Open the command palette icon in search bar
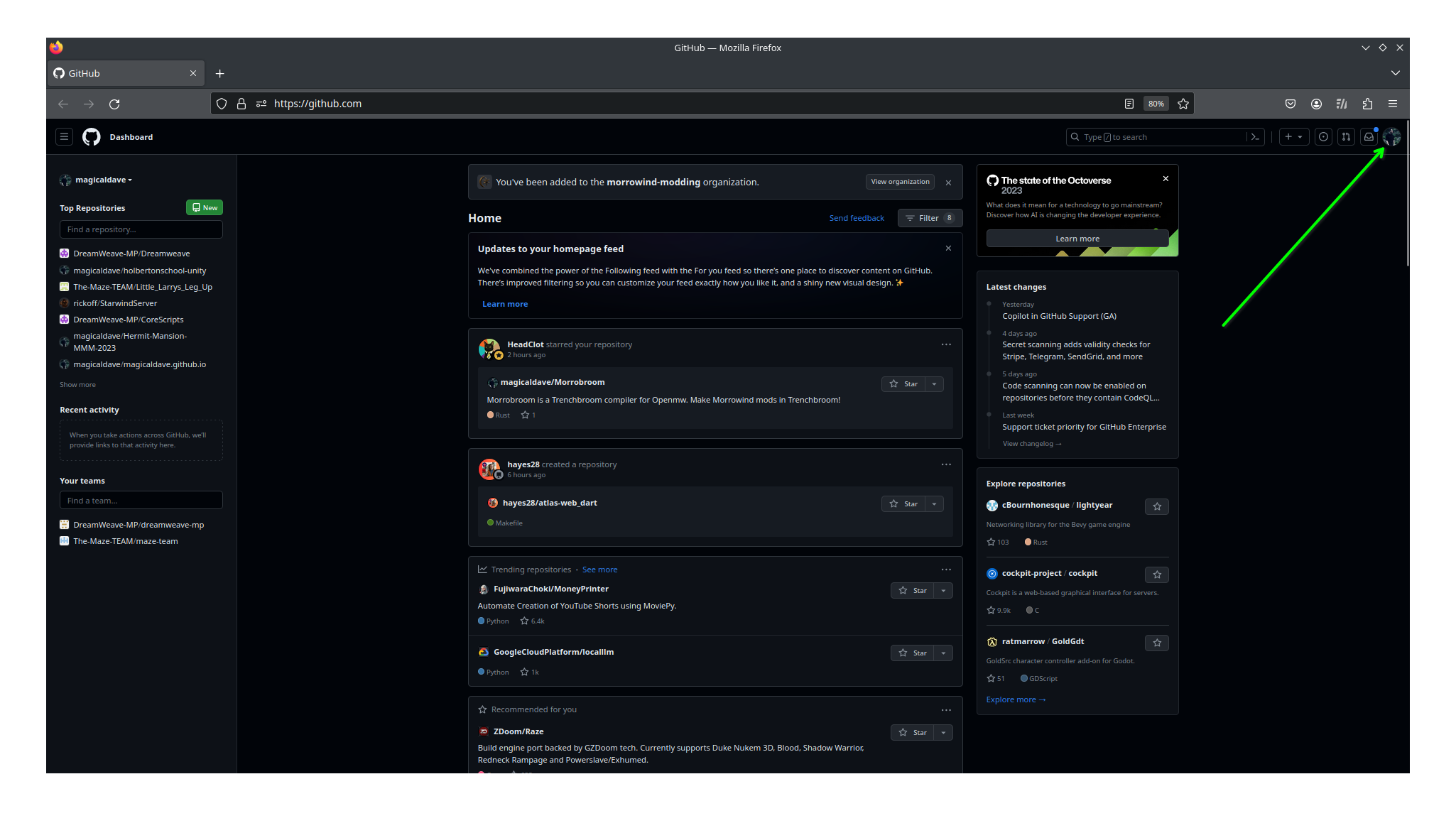1456x828 pixels. tap(1255, 137)
